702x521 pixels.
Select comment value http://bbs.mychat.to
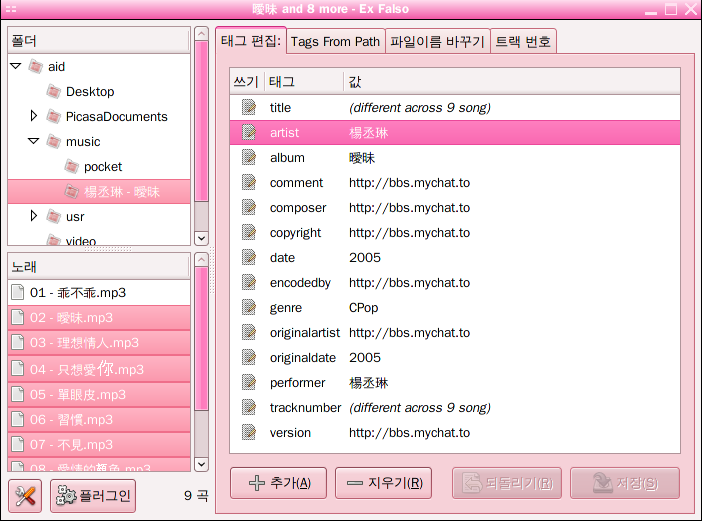[x=410, y=183]
